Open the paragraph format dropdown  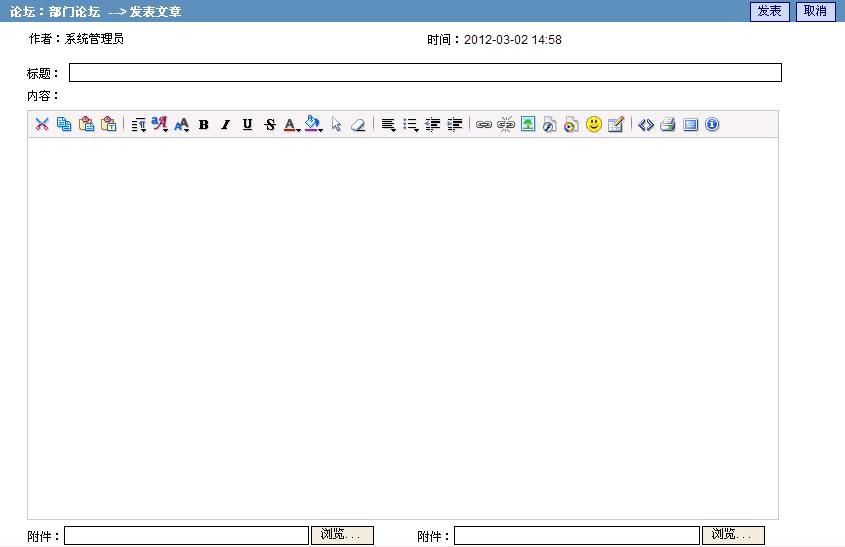[x=139, y=125]
